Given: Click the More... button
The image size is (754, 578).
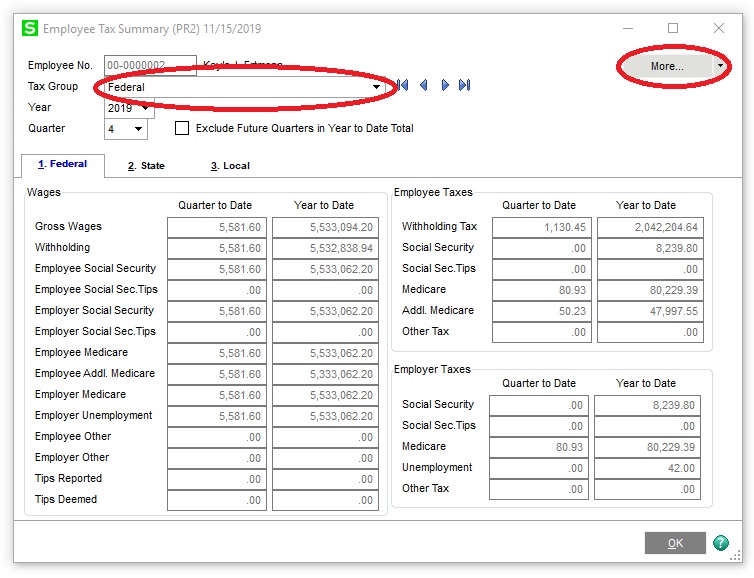Looking at the screenshot, I should coord(667,66).
